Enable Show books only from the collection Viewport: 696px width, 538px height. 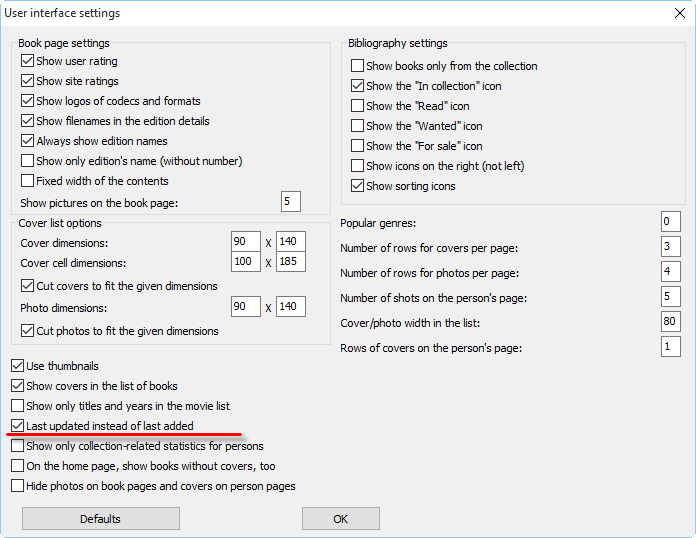(357, 66)
